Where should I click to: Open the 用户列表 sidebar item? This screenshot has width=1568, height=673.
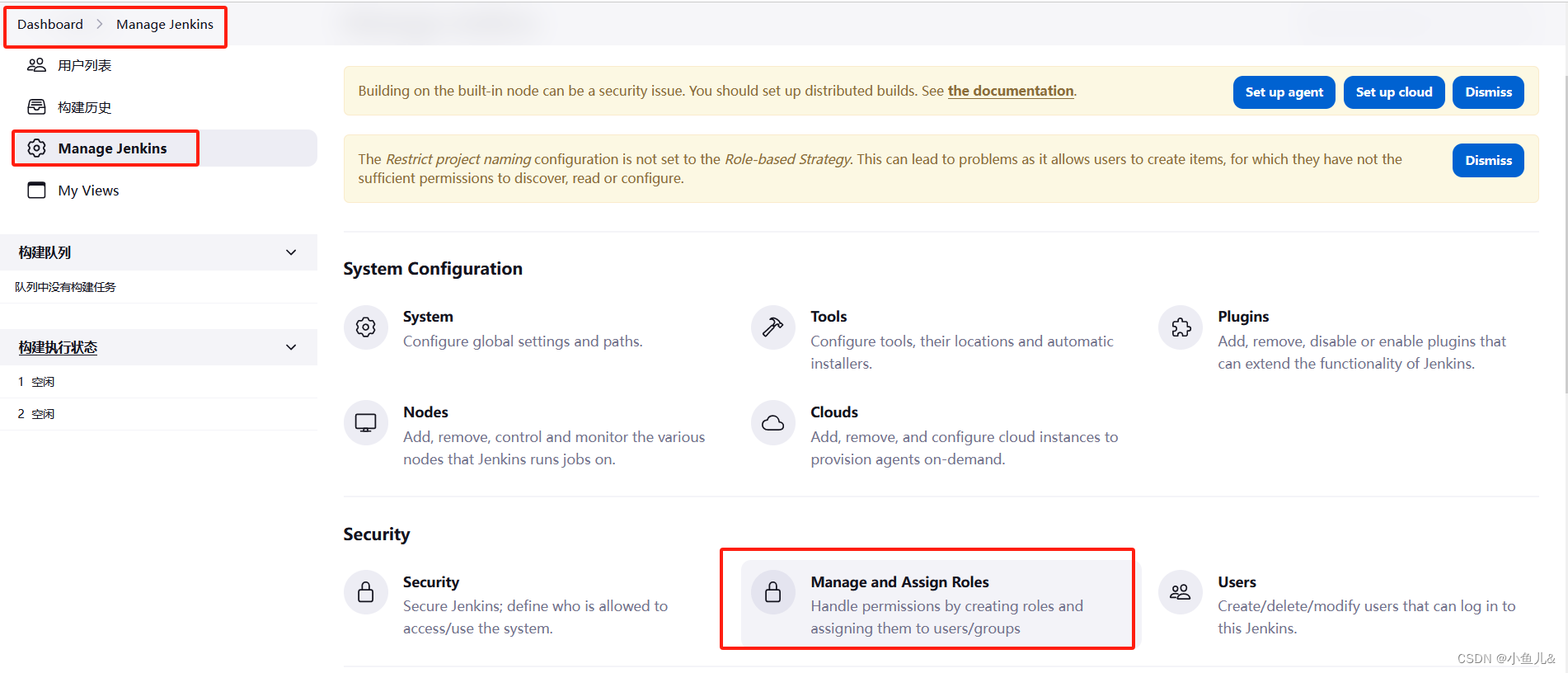[158, 65]
